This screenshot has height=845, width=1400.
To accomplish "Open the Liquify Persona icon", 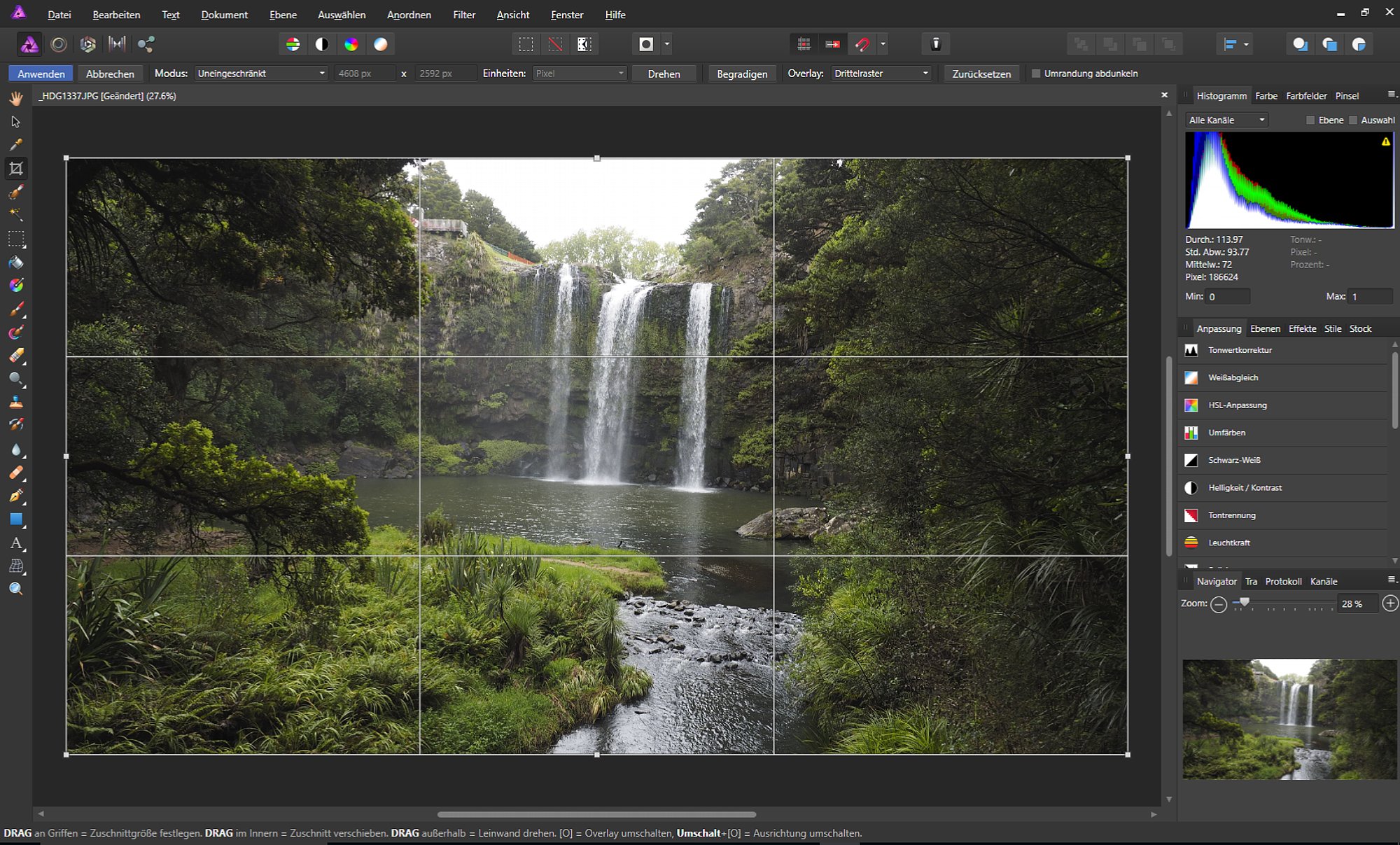I will 59,45.
